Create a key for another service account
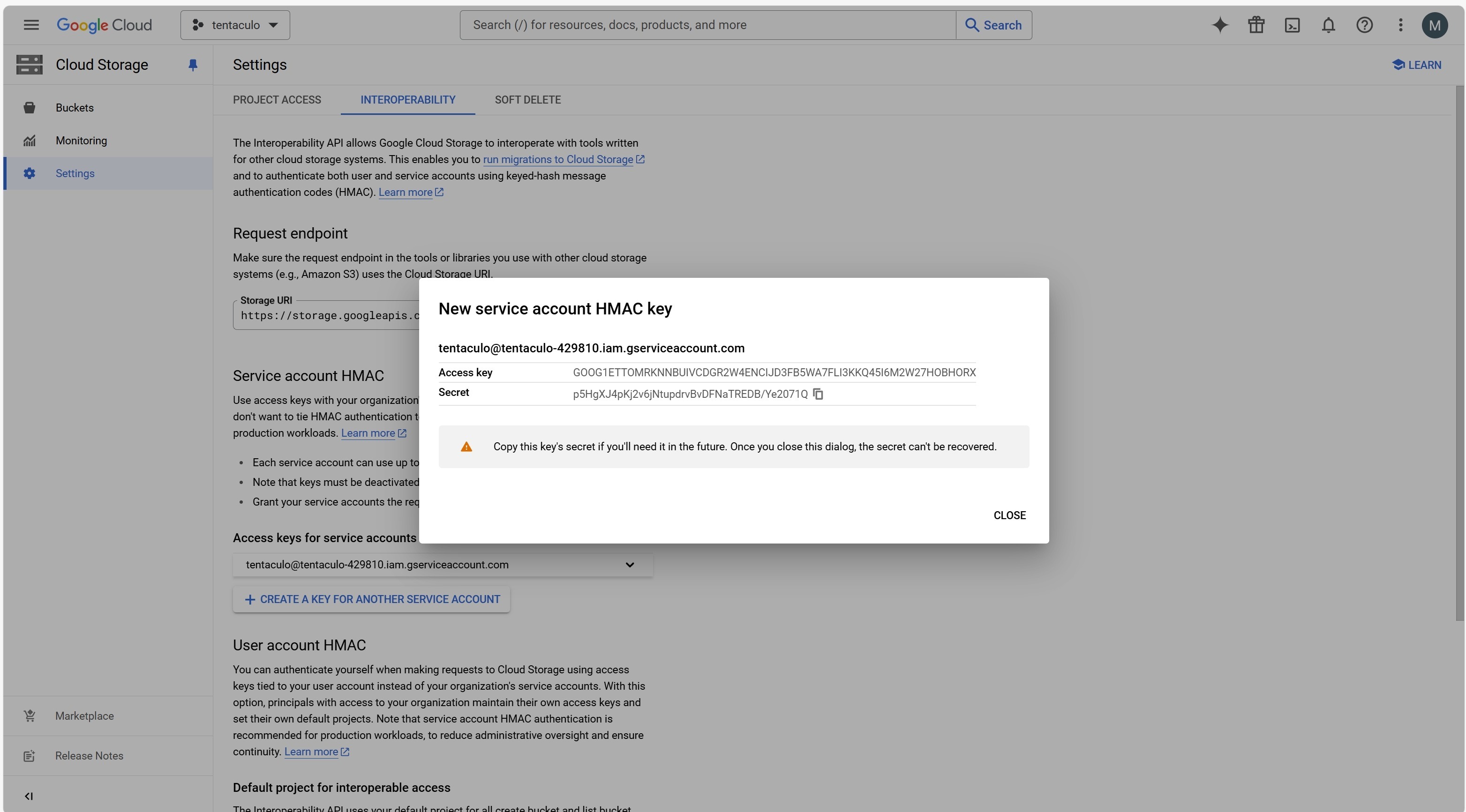The height and width of the screenshot is (812, 1466). pyautogui.click(x=371, y=599)
